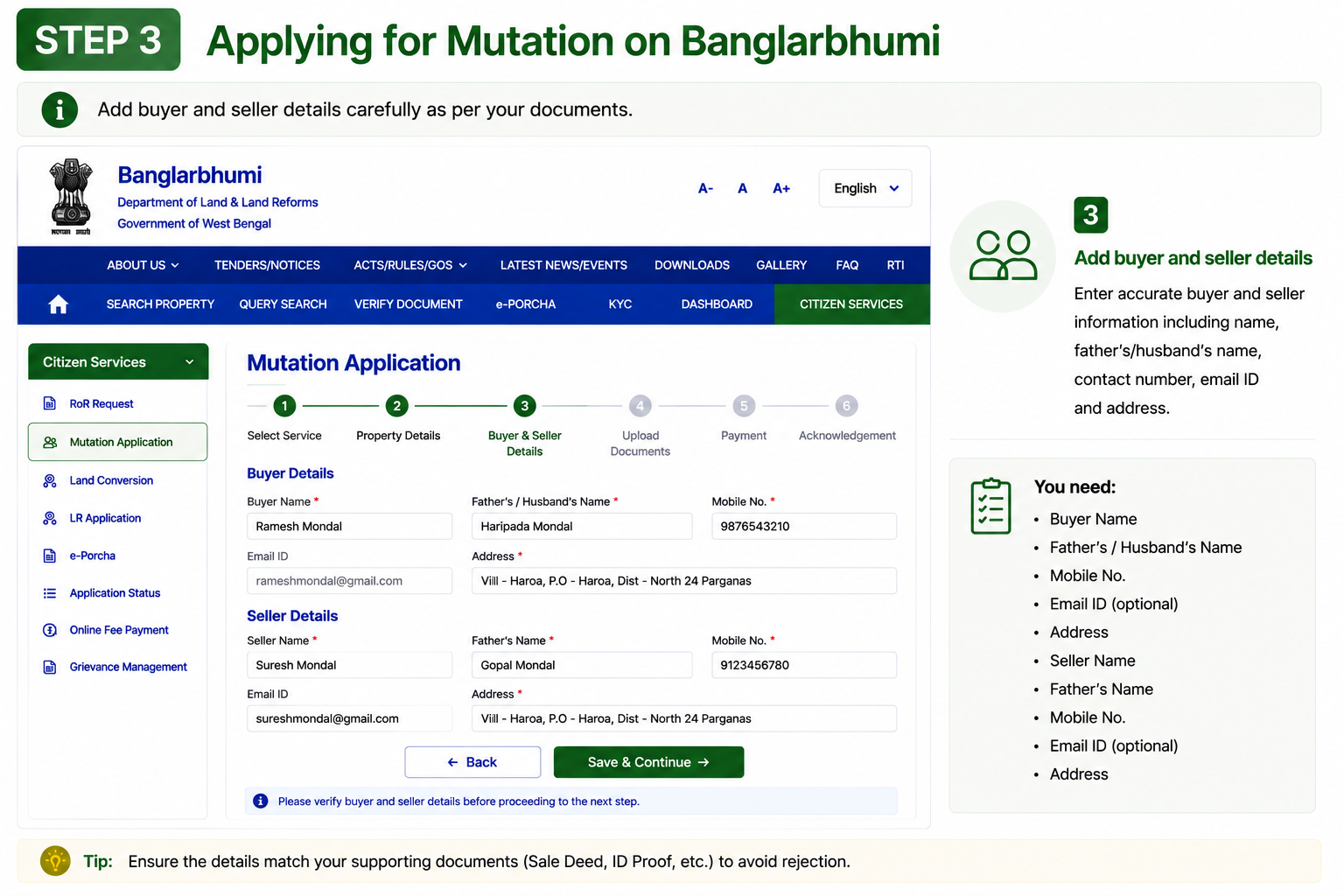This screenshot has height=896, width=1344.
Task: Go to VERIFY DOCUMENT tab
Action: [x=409, y=304]
